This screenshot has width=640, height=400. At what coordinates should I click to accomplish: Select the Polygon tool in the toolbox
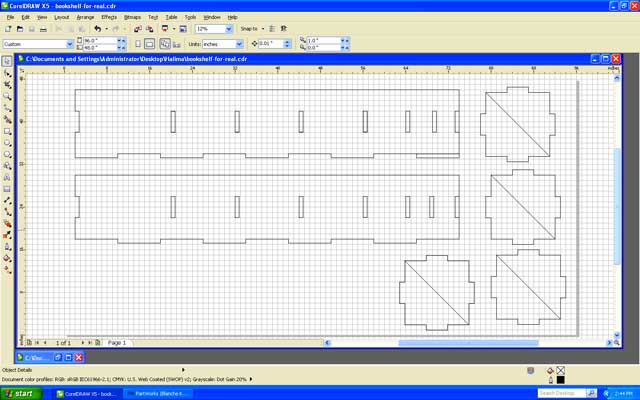coord(7,154)
